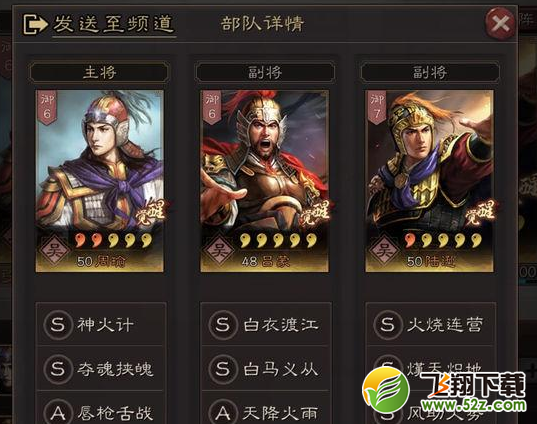The image size is (537, 424).
Task: Click the 御 7 cost badge on 陆逊
Action: [x=376, y=107]
